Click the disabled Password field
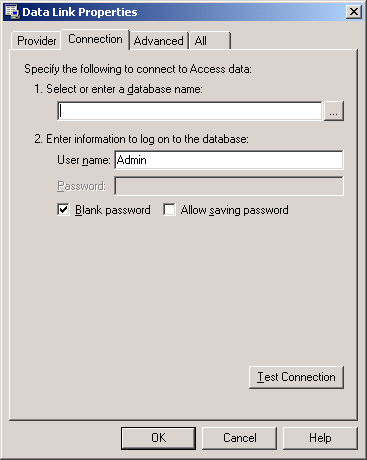 [229, 186]
